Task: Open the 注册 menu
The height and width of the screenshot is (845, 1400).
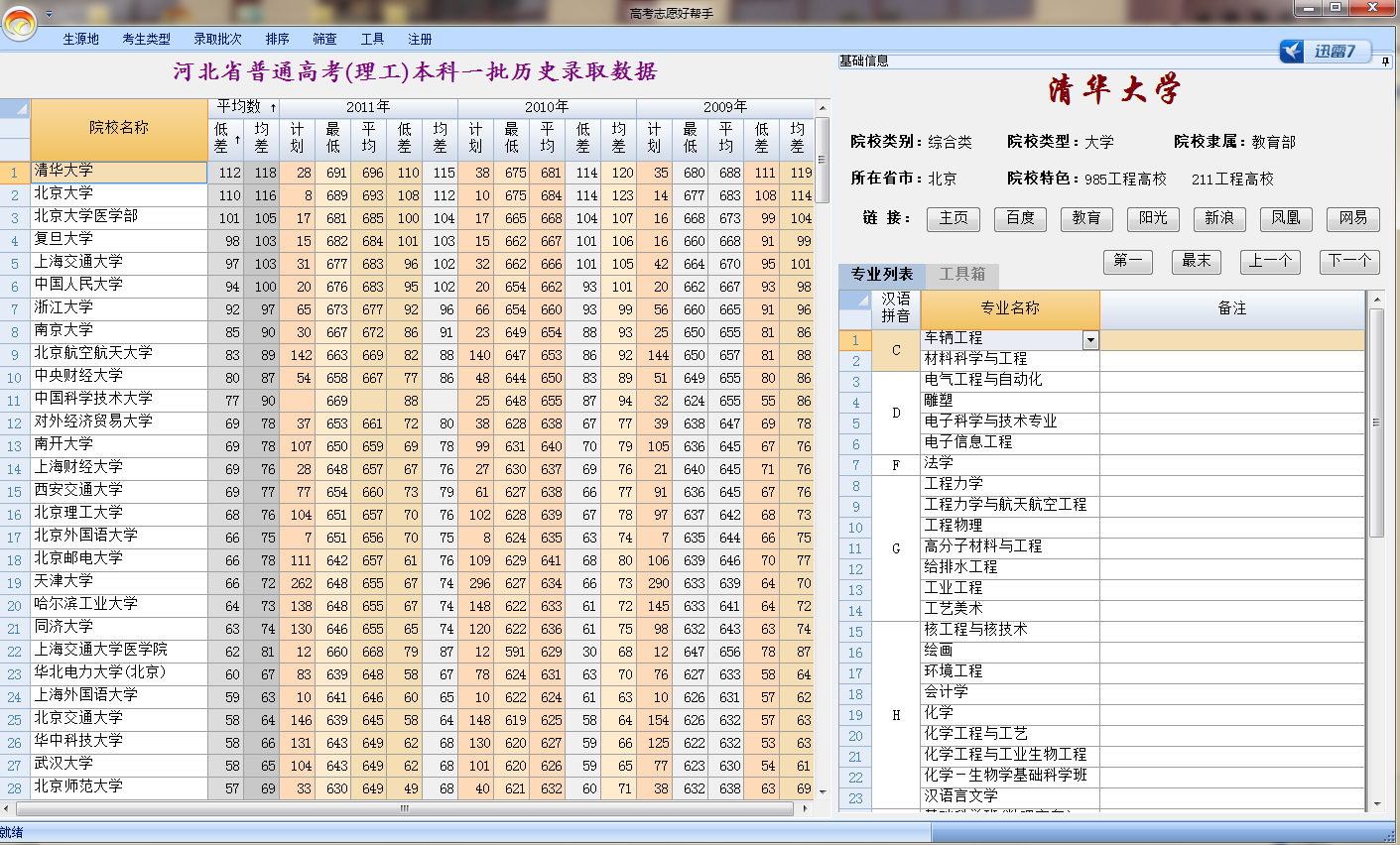Action: pos(421,39)
